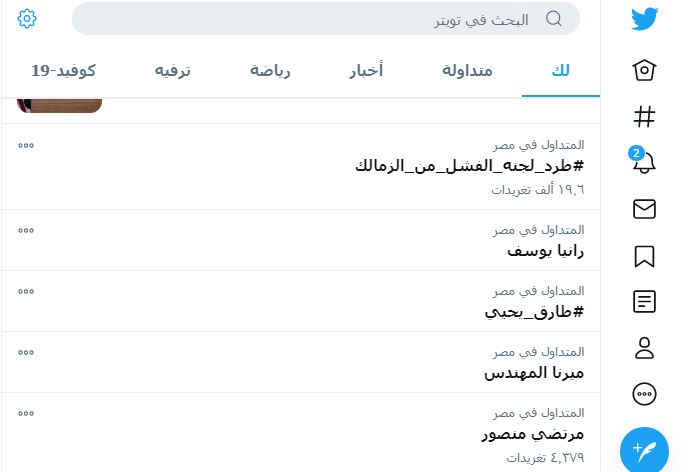Open hashtag #طرد_لجنه_الفشل_من_الزمالك trend
Viewport: 696px width, 472px height.
[x=469, y=166]
